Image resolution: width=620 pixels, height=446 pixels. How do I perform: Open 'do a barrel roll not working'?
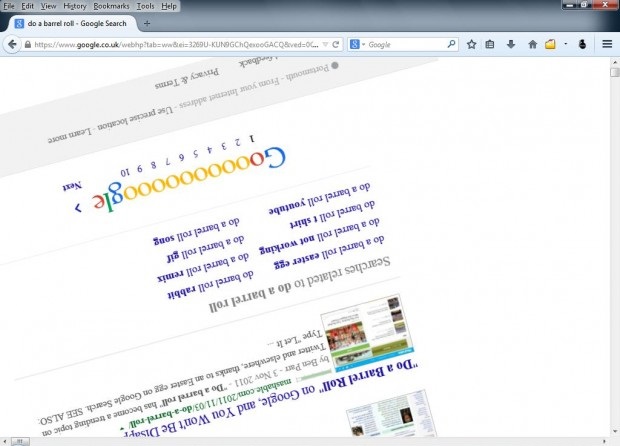(x=319, y=237)
